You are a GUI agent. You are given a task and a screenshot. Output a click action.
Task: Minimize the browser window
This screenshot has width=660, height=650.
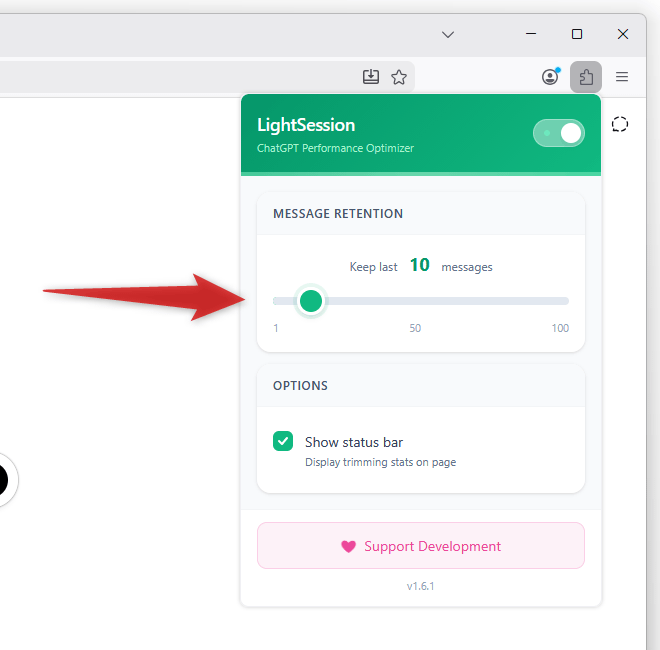531,34
